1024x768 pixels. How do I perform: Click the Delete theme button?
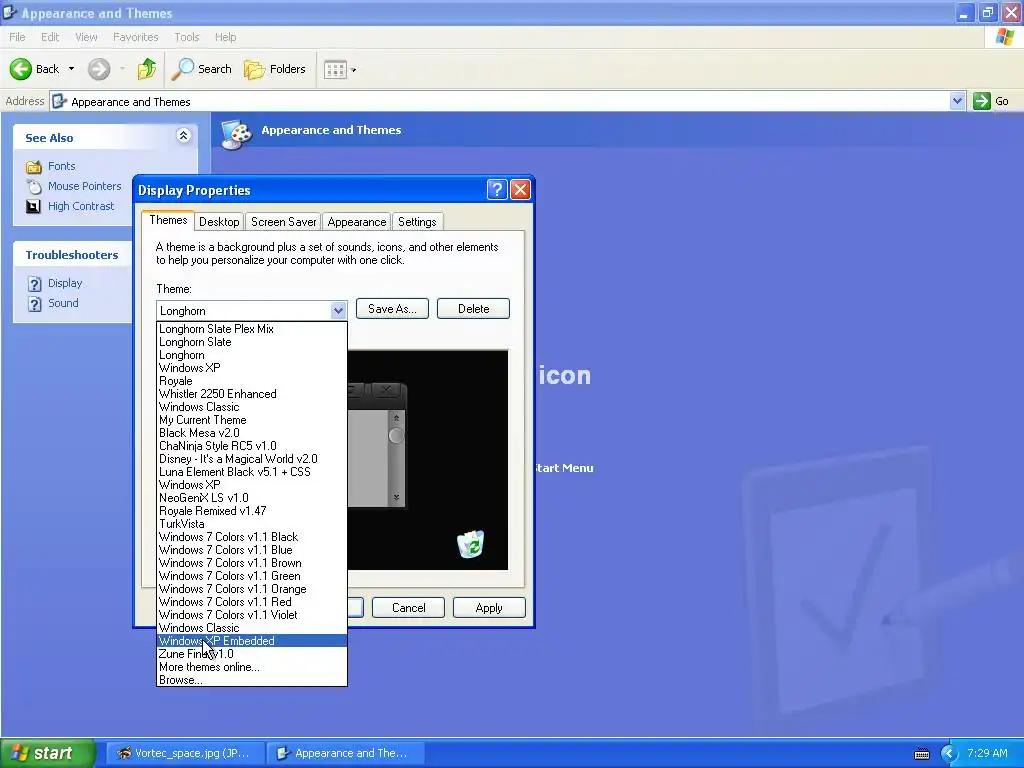pyautogui.click(x=473, y=309)
